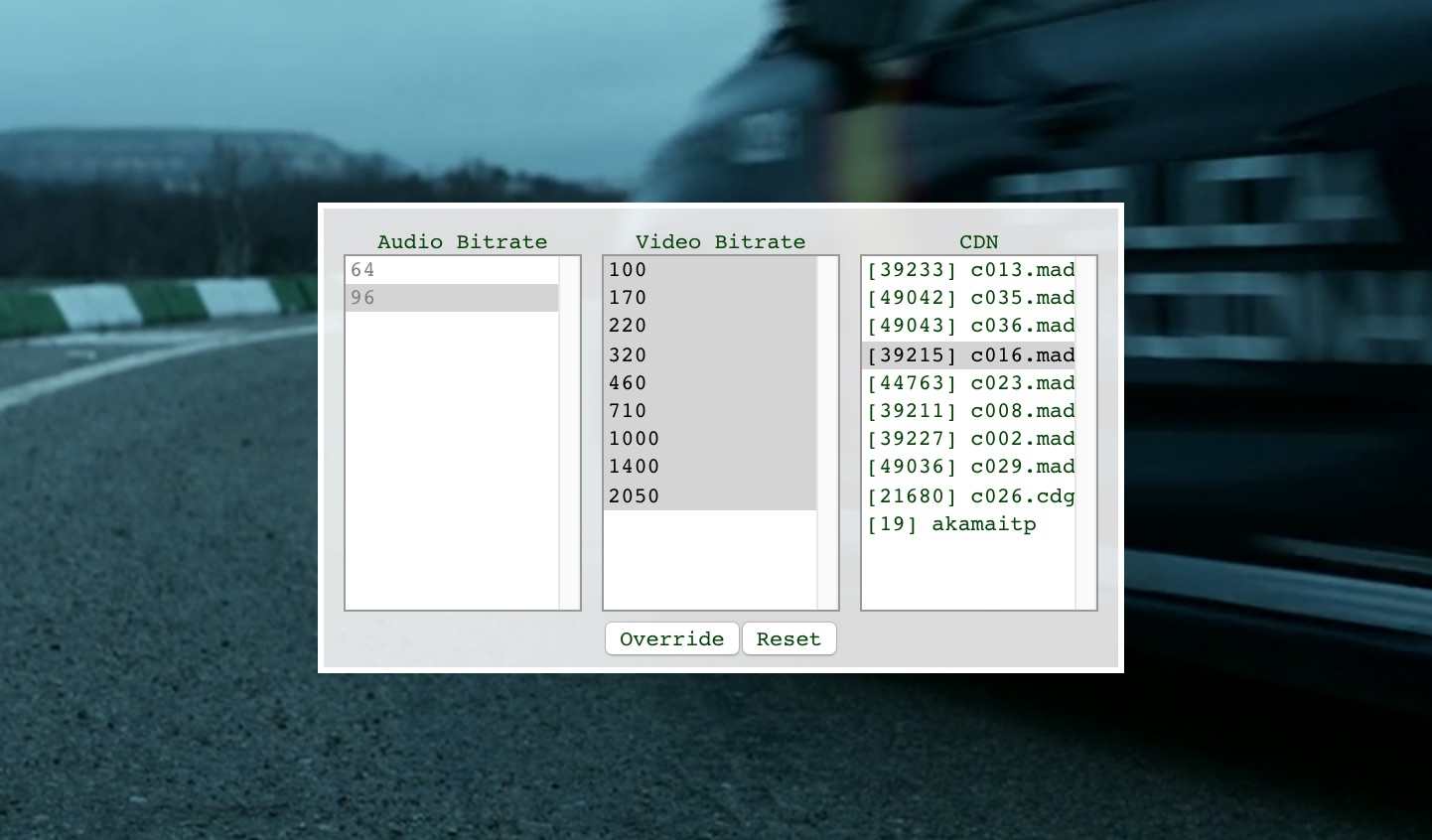Select video bitrate 2050
Screen dimensions: 1432x840
pyautogui.click(x=710, y=495)
